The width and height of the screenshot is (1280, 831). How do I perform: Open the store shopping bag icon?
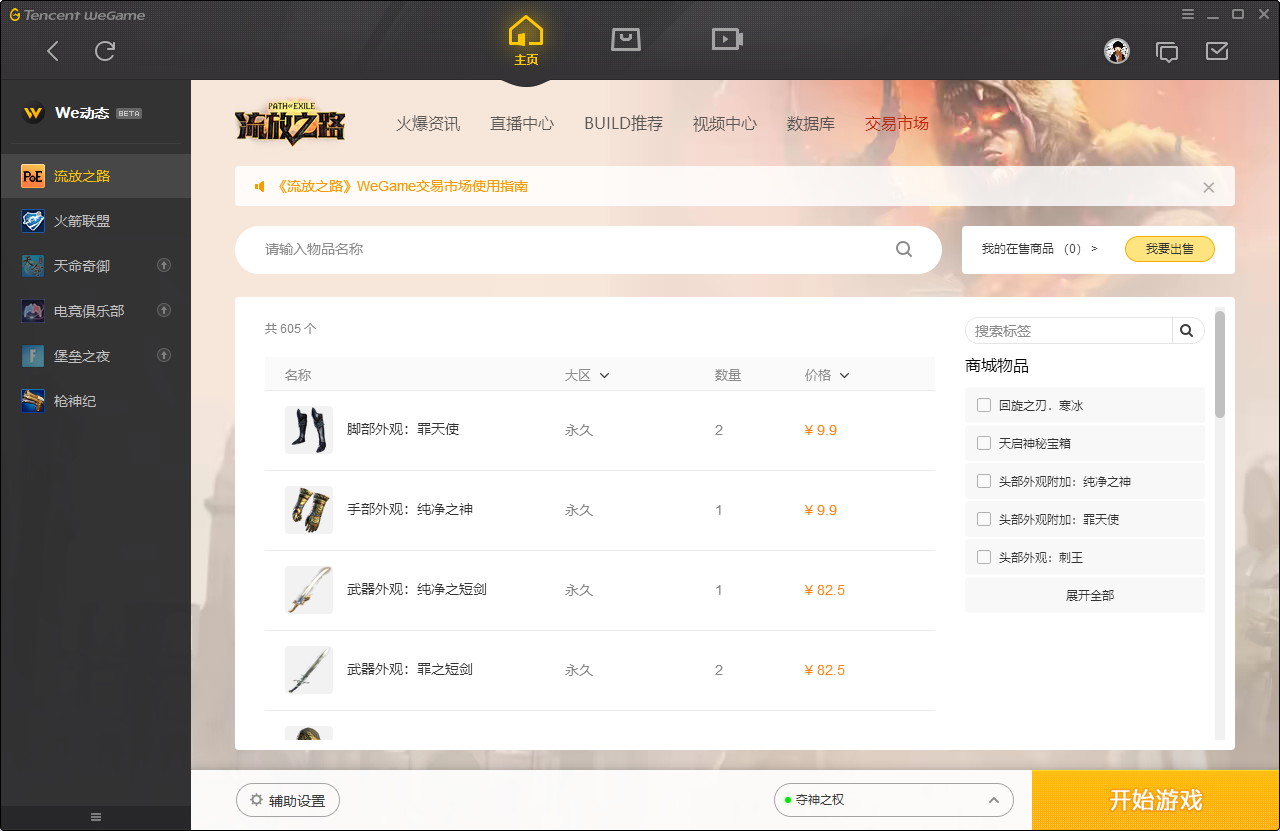pos(626,39)
